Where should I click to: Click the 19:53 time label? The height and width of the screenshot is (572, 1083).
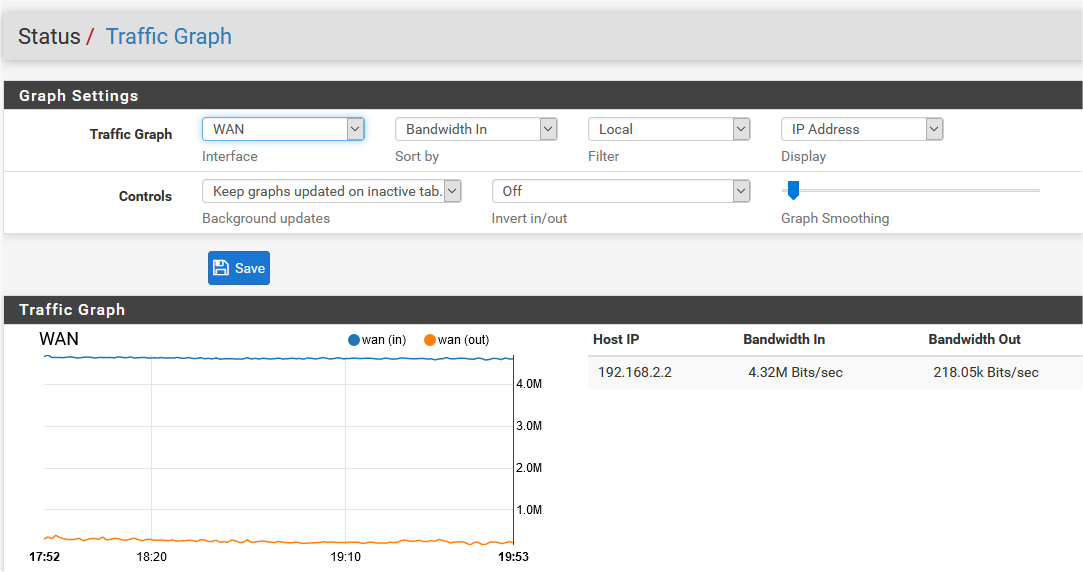click(x=513, y=557)
